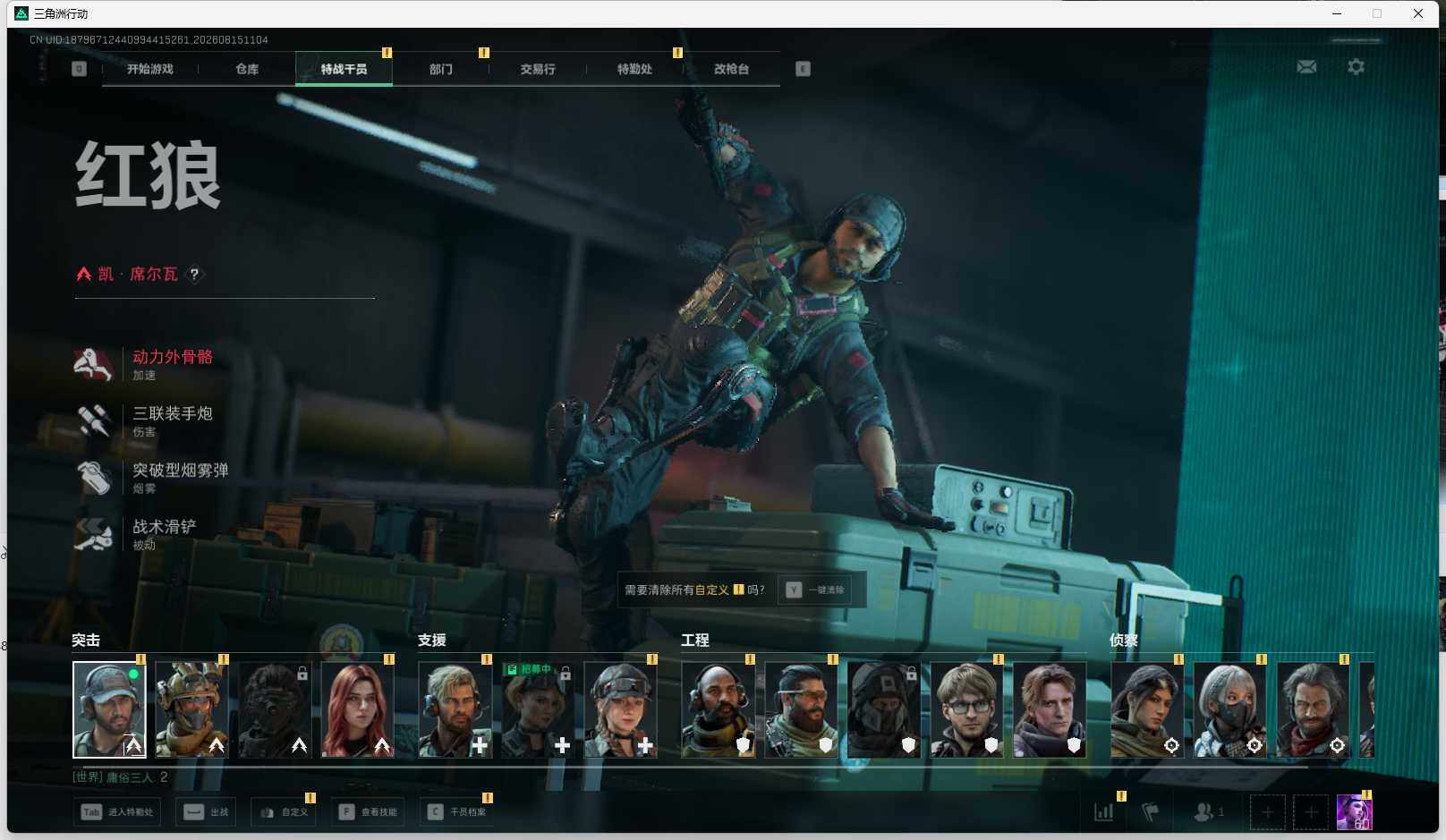Select the locked assault operator portrait
Screen dimensions: 1446x840
pyautogui.click(x=275, y=709)
